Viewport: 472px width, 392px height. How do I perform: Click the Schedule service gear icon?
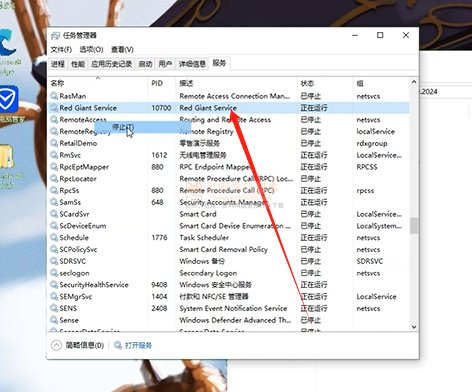pyautogui.click(x=54, y=237)
